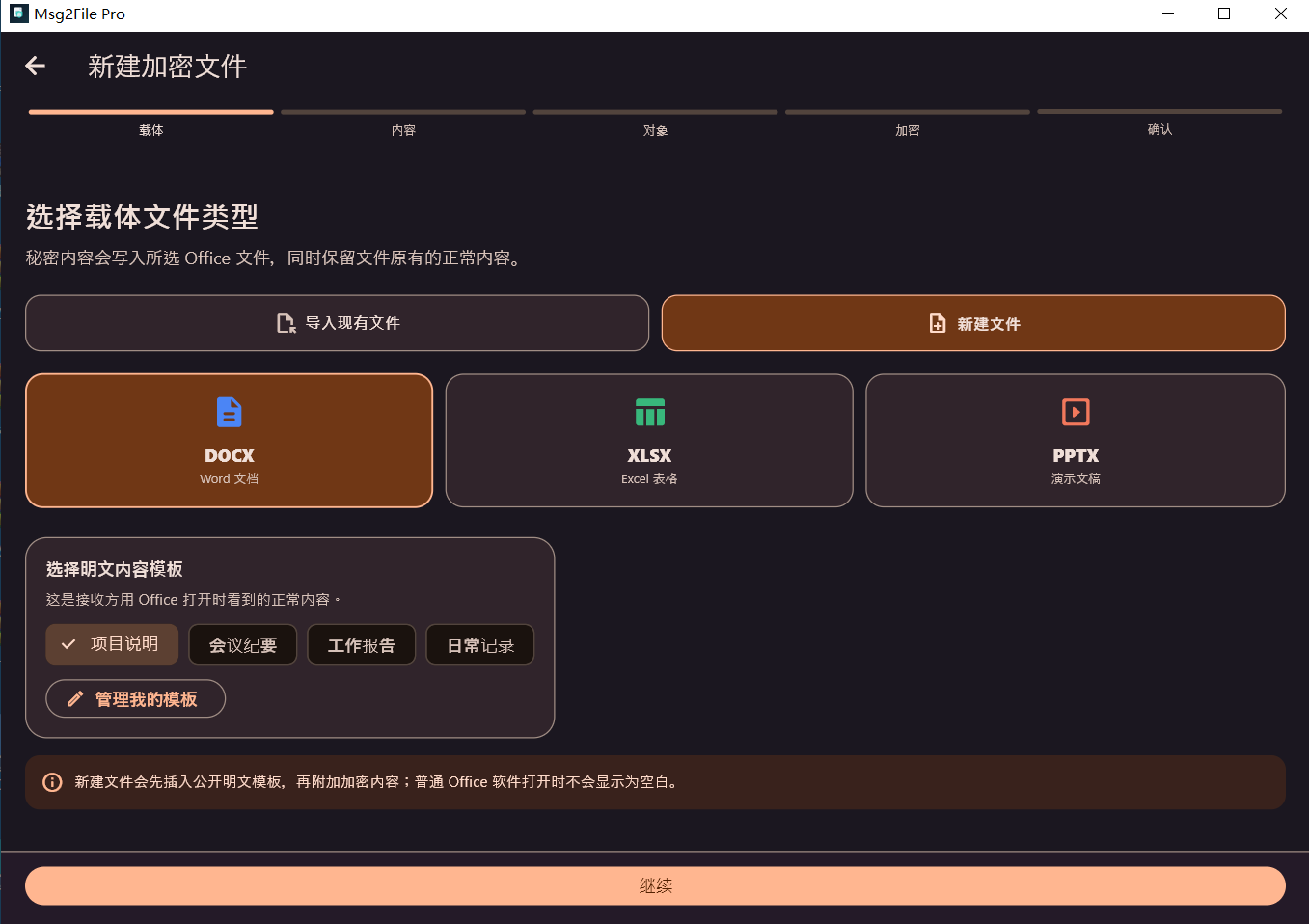Click the pencil icon on 管理我的模板
The height and width of the screenshot is (924, 1309).
(75, 699)
